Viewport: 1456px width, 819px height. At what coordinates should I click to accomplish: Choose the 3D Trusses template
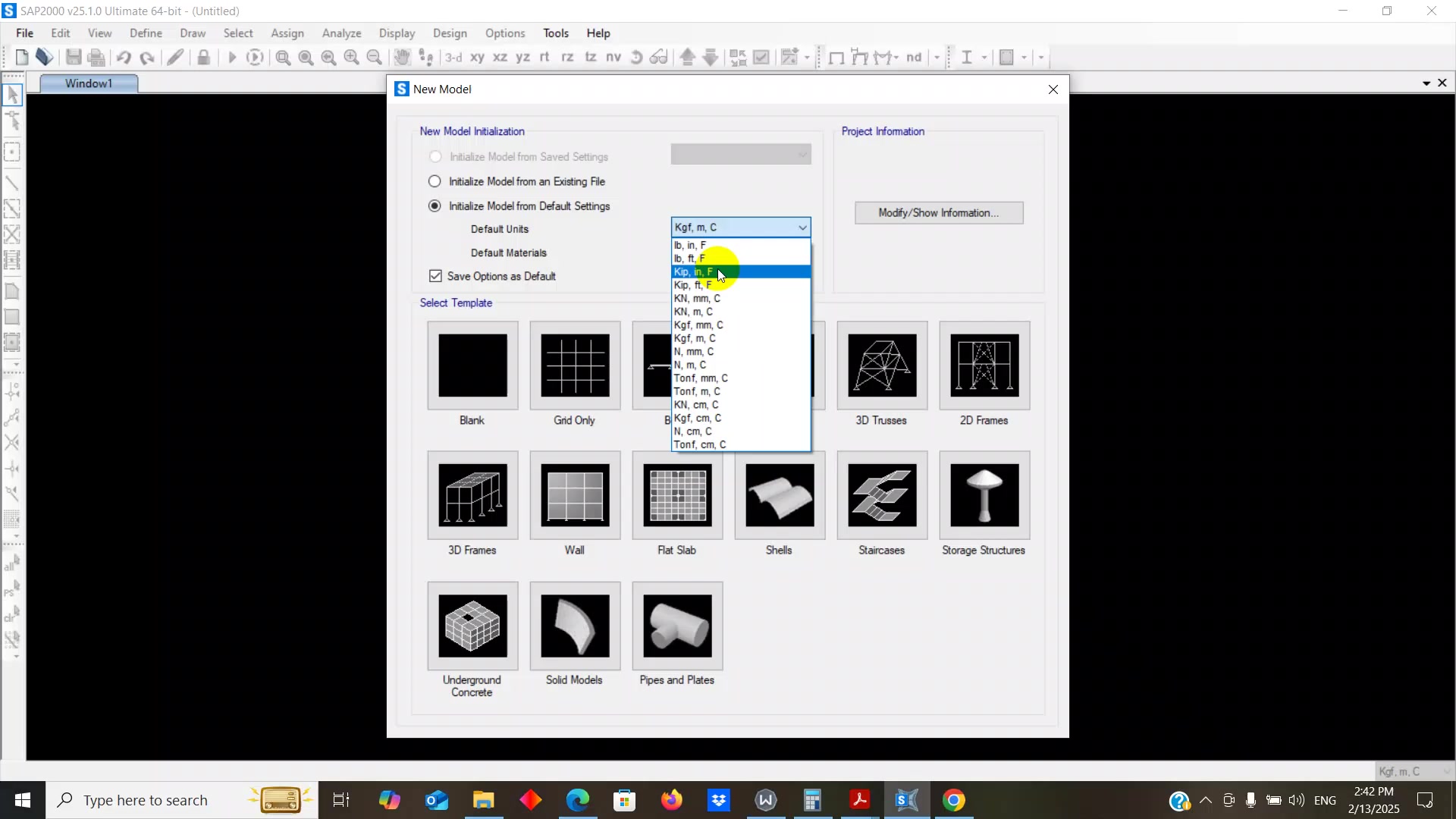pyautogui.click(x=882, y=366)
